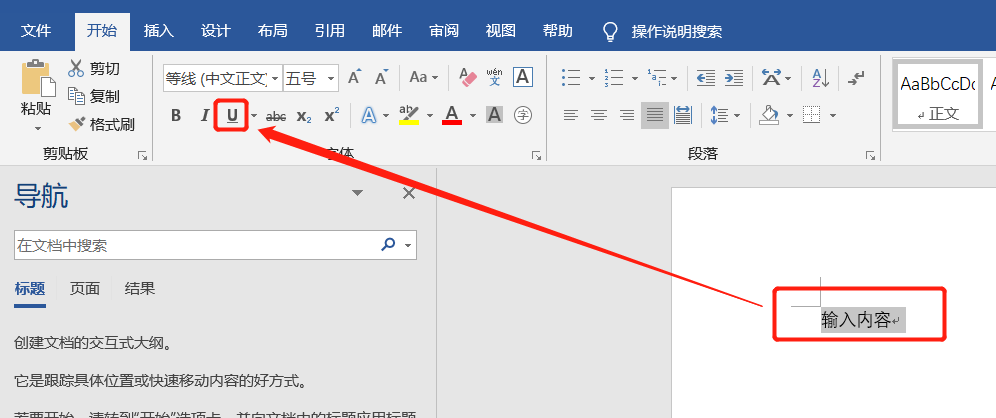Click the Copy button
The width and height of the screenshot is (996, 418).
click(x=94, y=96)
